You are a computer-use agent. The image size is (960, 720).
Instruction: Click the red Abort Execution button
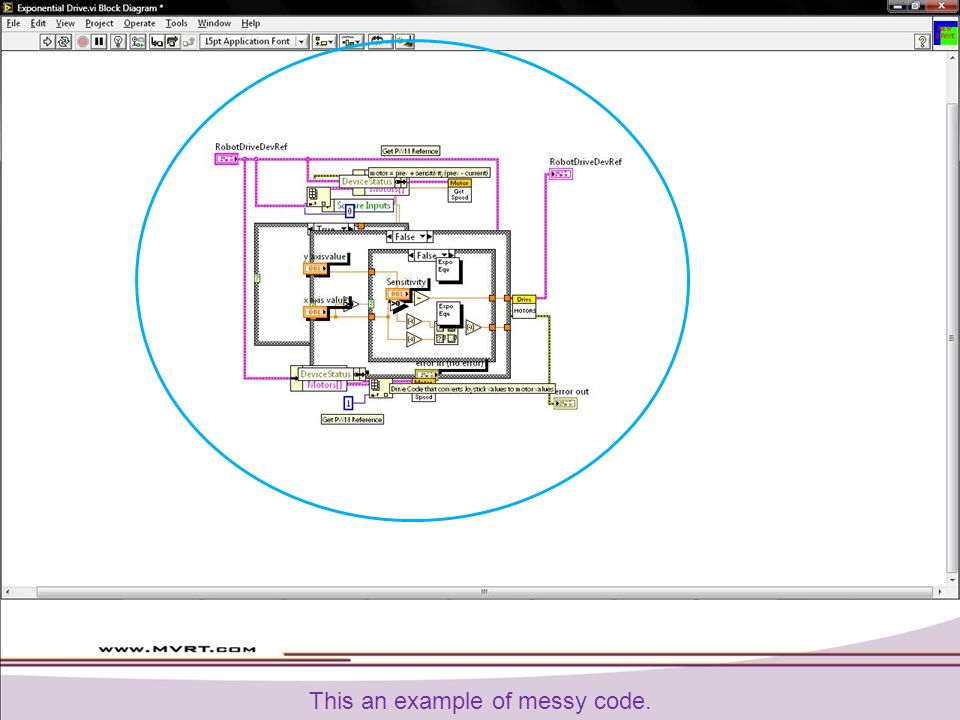click(83, 42)
